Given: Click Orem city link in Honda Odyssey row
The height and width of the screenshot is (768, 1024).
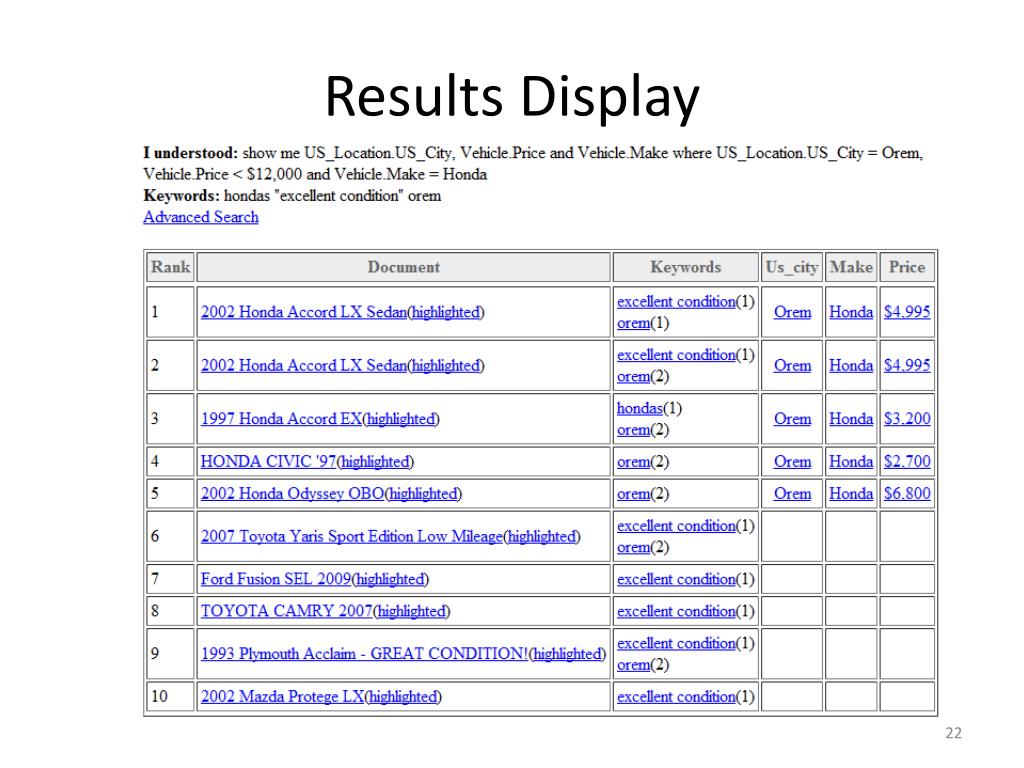Looking at the screenshot, I should point(792,494).
